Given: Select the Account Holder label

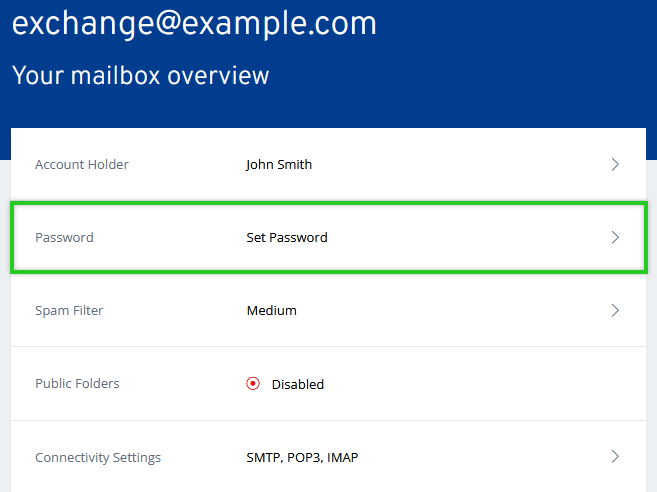Looking at the screenshot, I should pos(82,164).
